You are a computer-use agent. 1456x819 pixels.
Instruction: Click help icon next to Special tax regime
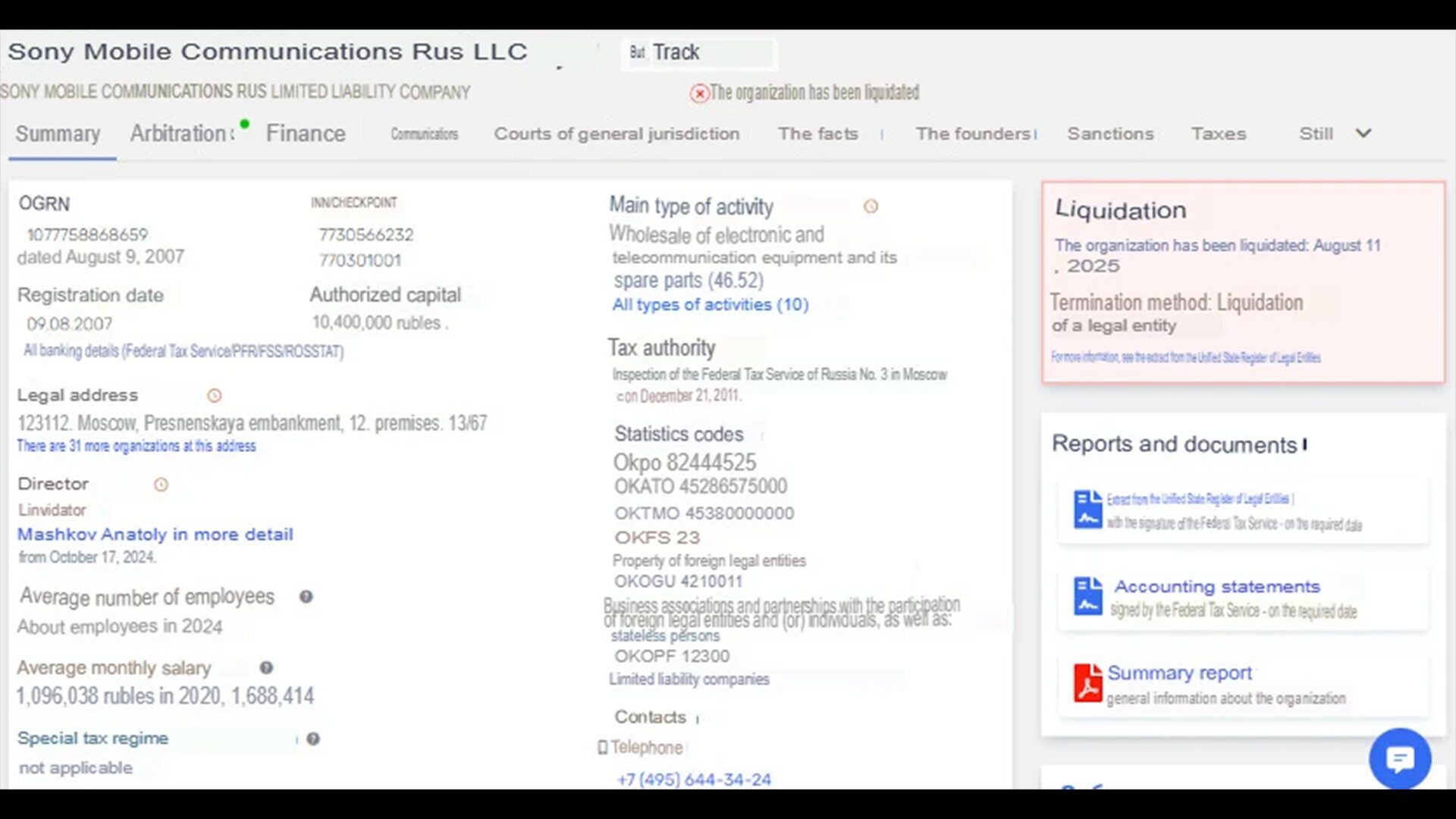[313, 739]
